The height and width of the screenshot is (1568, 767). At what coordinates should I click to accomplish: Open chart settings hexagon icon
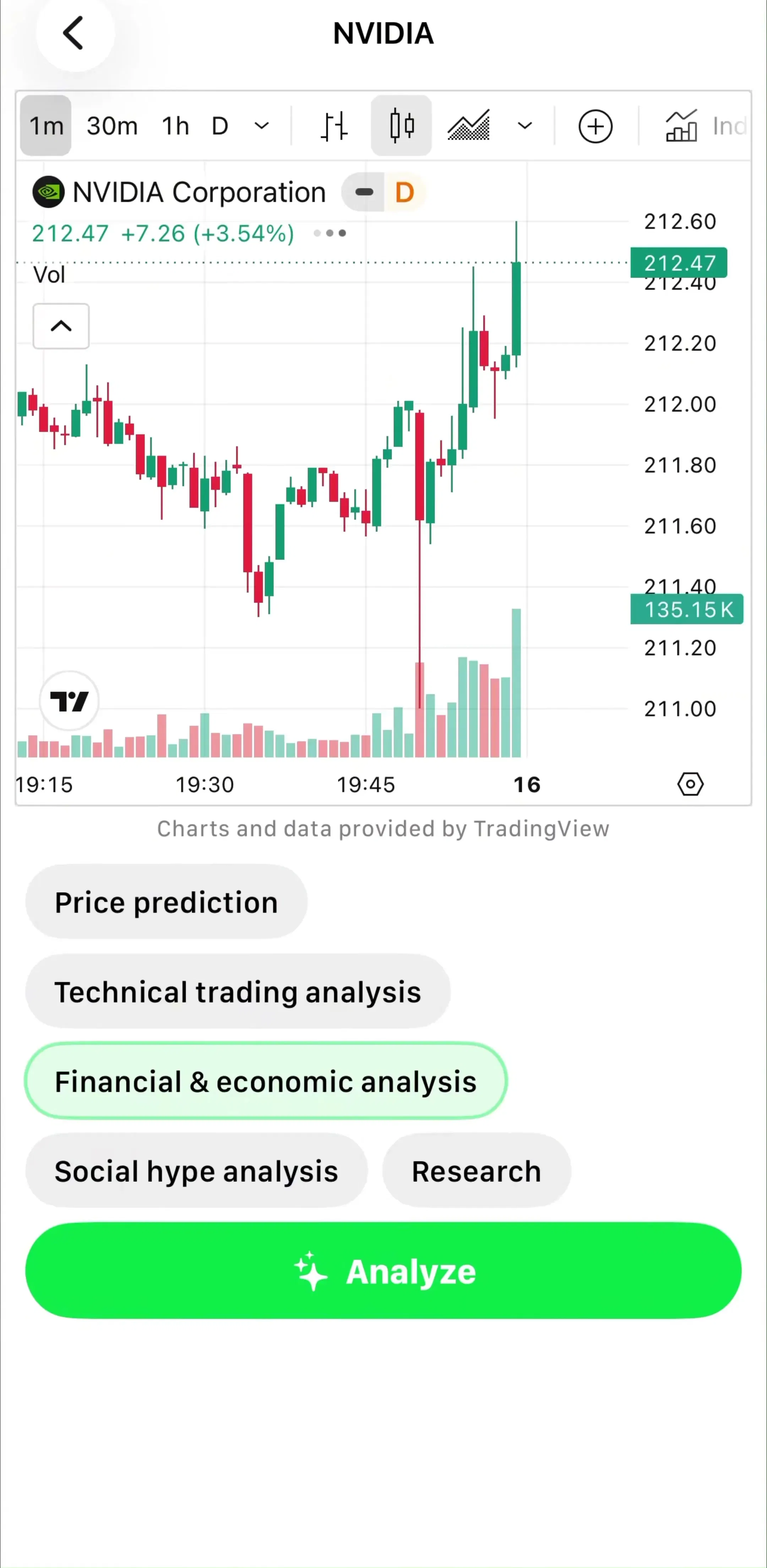click(x=690, y=784)
